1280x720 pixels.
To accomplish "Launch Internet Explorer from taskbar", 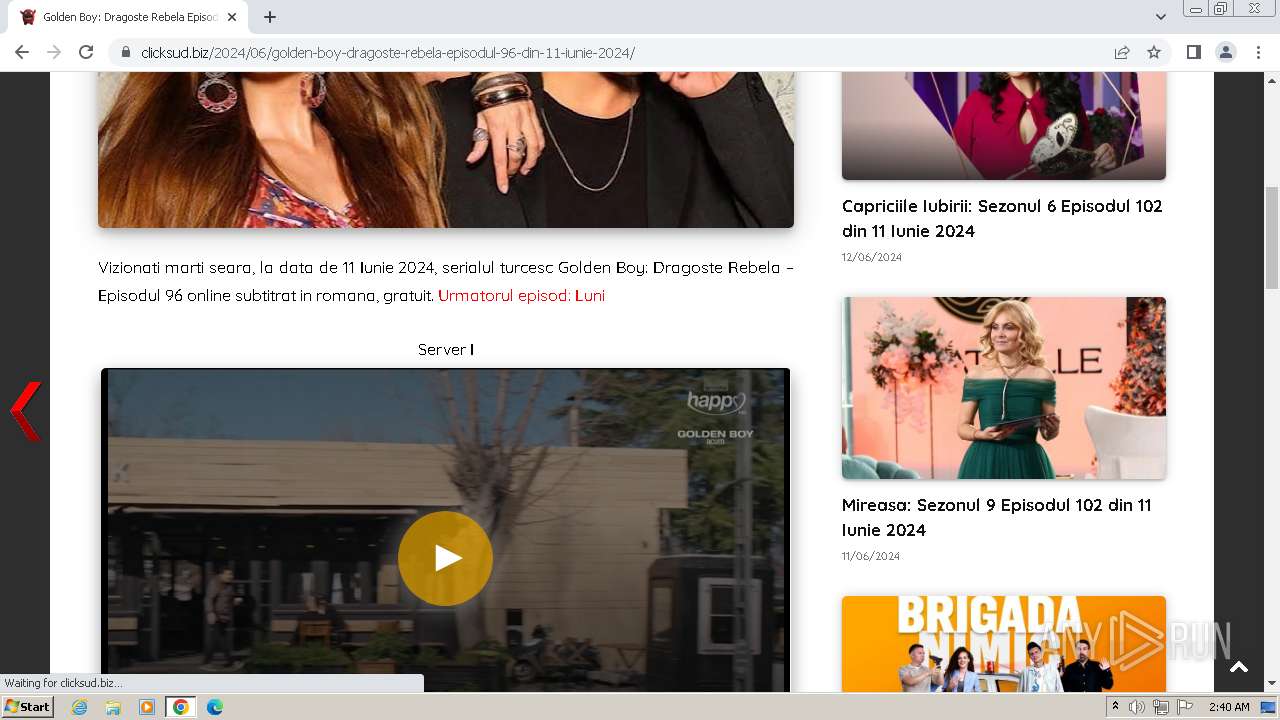I will [79, 707].
